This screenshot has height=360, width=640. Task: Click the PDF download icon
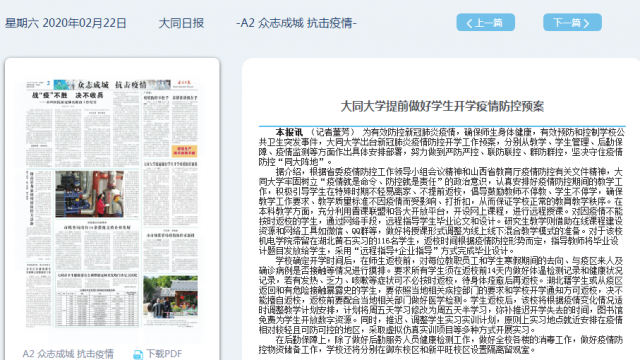(138, 354)
